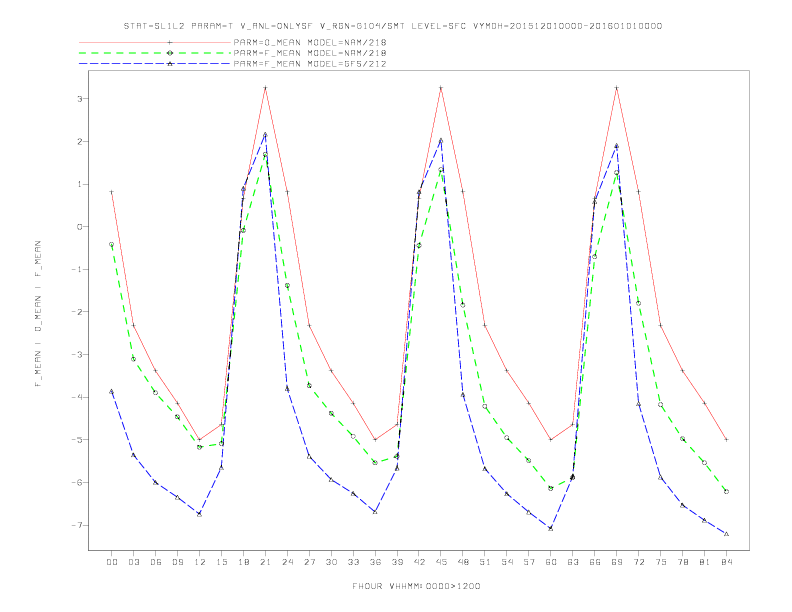Screen dimensions: 792x612
Task: Click x-axis tick label 63
Action: coord(573,562)
